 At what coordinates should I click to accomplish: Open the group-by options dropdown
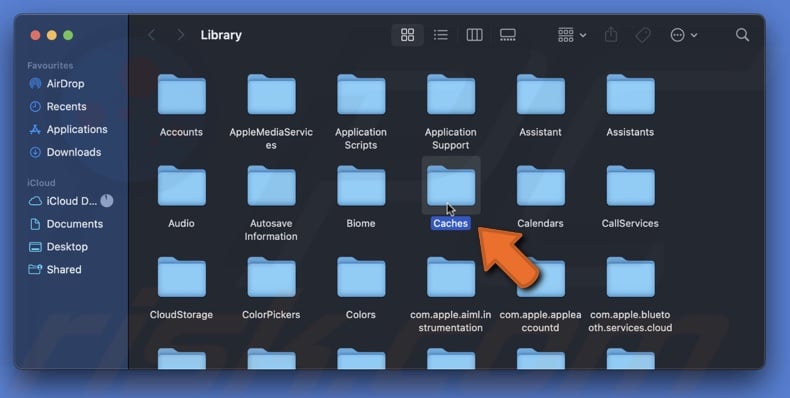[x=572, y=35]
